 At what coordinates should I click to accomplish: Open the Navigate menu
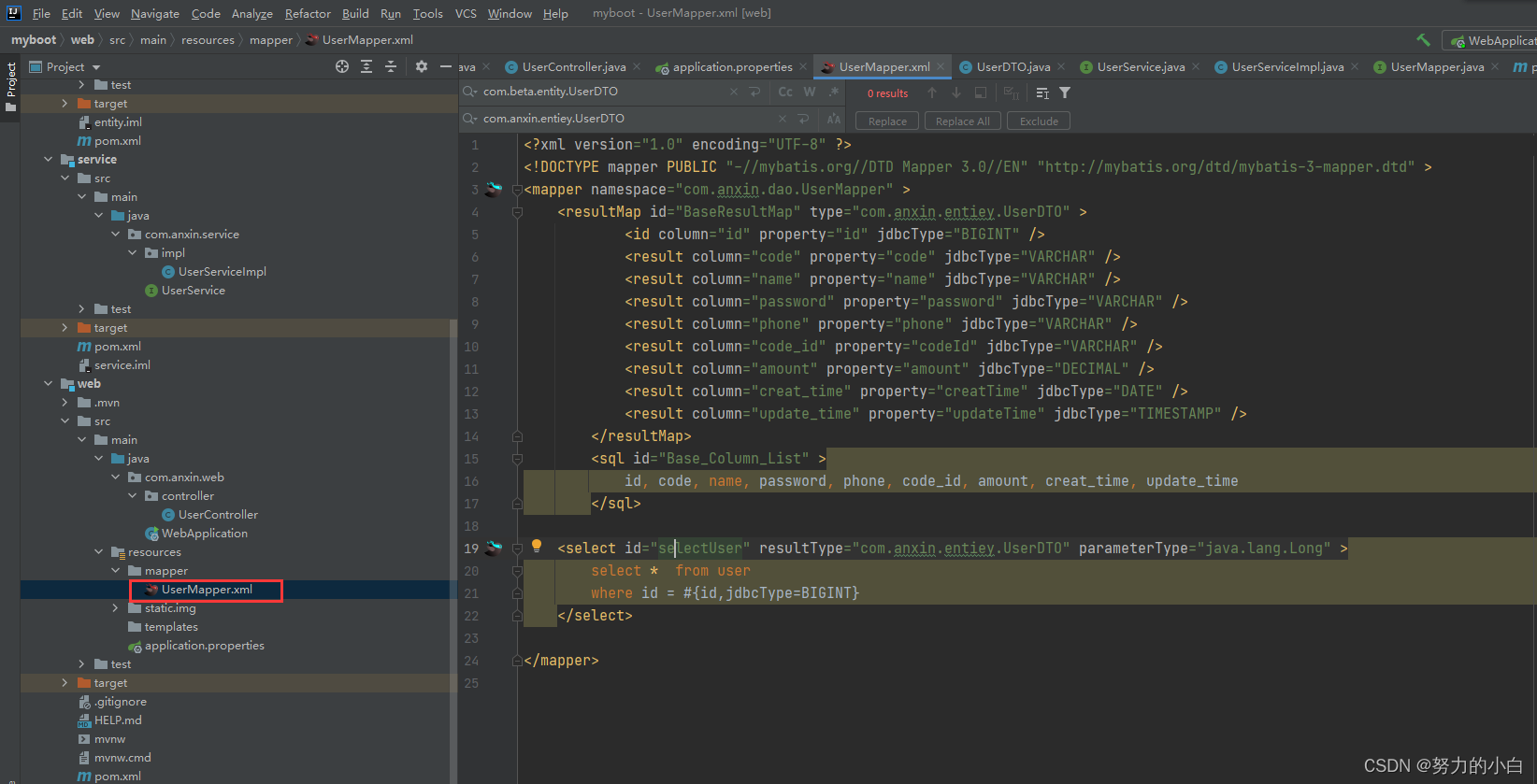(x=154, y=13)
